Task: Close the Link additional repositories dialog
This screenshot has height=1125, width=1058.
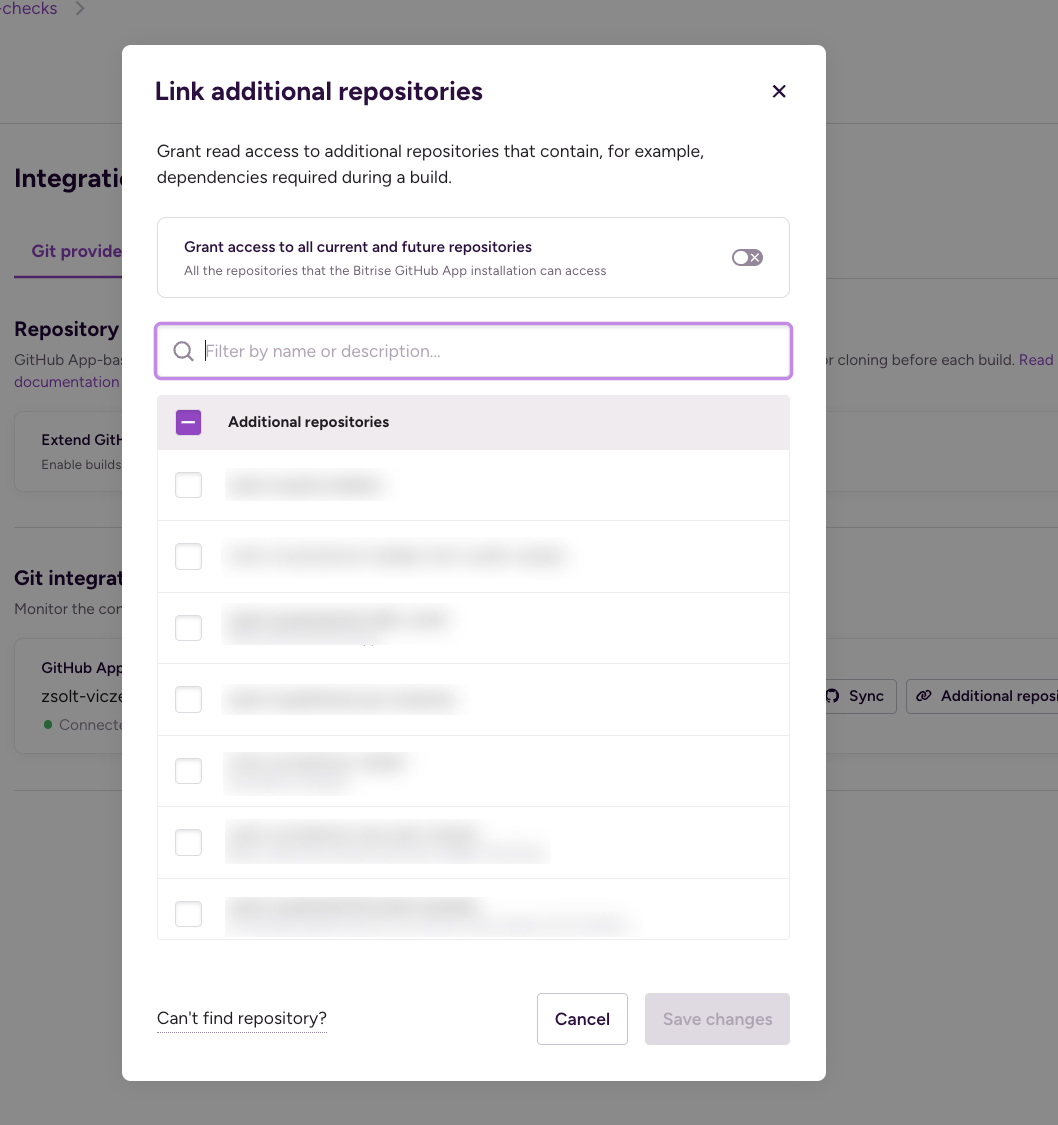Action: pos(779,91)
